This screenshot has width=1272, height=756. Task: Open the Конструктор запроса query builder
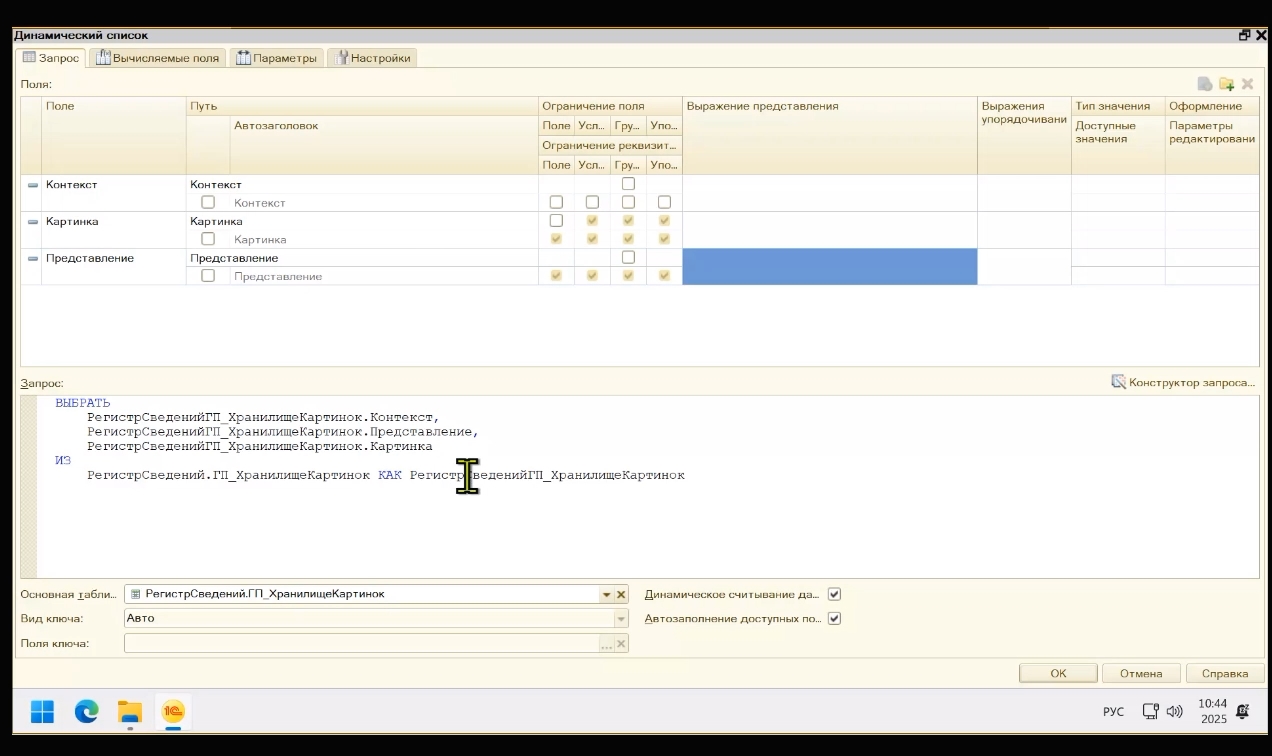pyautogui.click(x=1183, y=382)
